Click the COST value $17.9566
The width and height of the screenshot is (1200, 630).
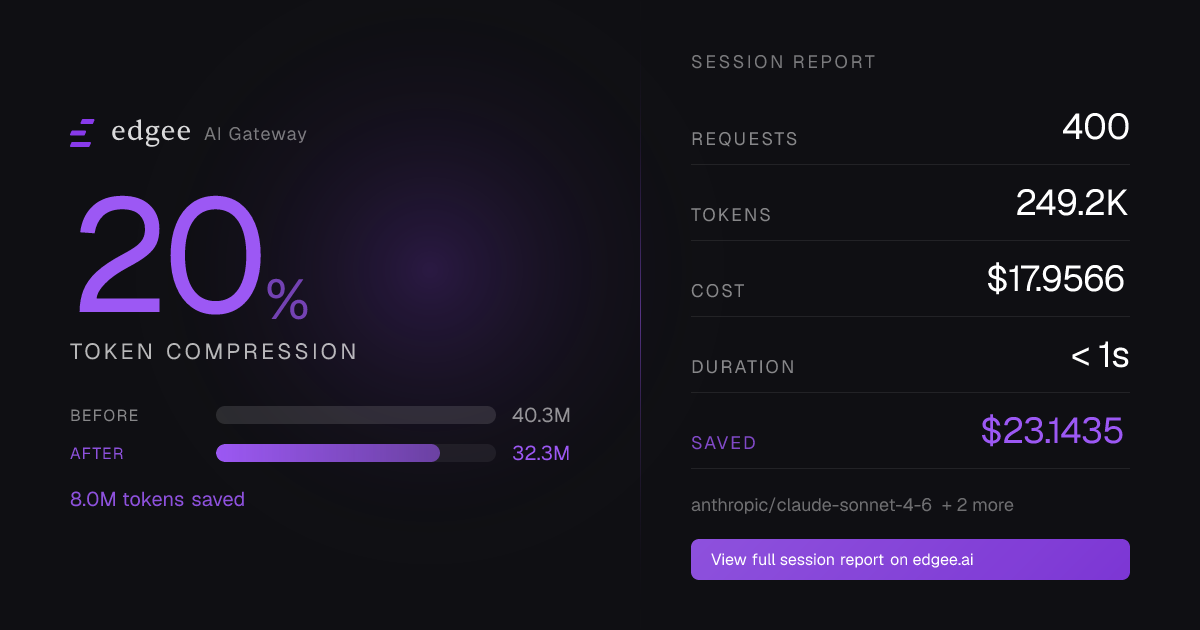[x=1056, y=279]
